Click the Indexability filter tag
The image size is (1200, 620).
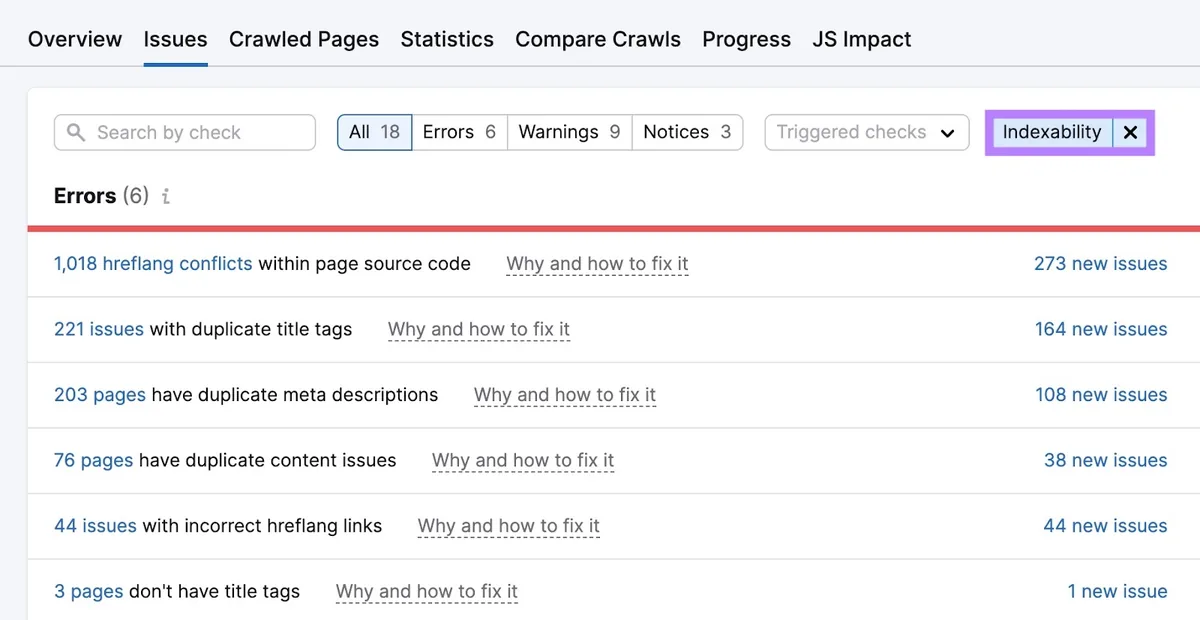point(1051,132)
